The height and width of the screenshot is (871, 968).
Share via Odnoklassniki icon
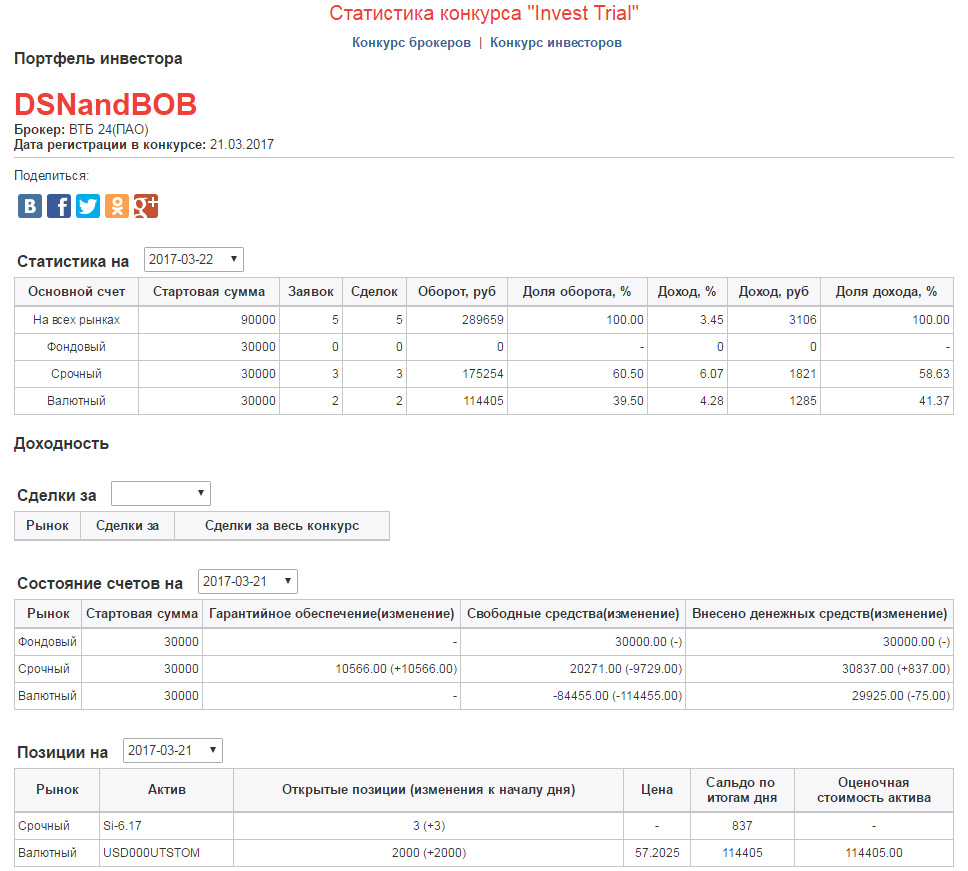tap(117, 206)
